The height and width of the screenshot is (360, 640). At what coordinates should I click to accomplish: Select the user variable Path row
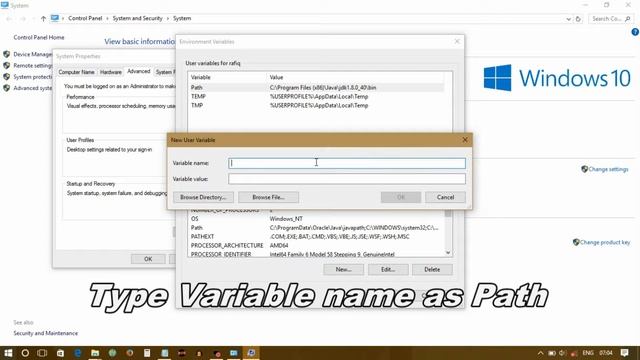[316, 87]
